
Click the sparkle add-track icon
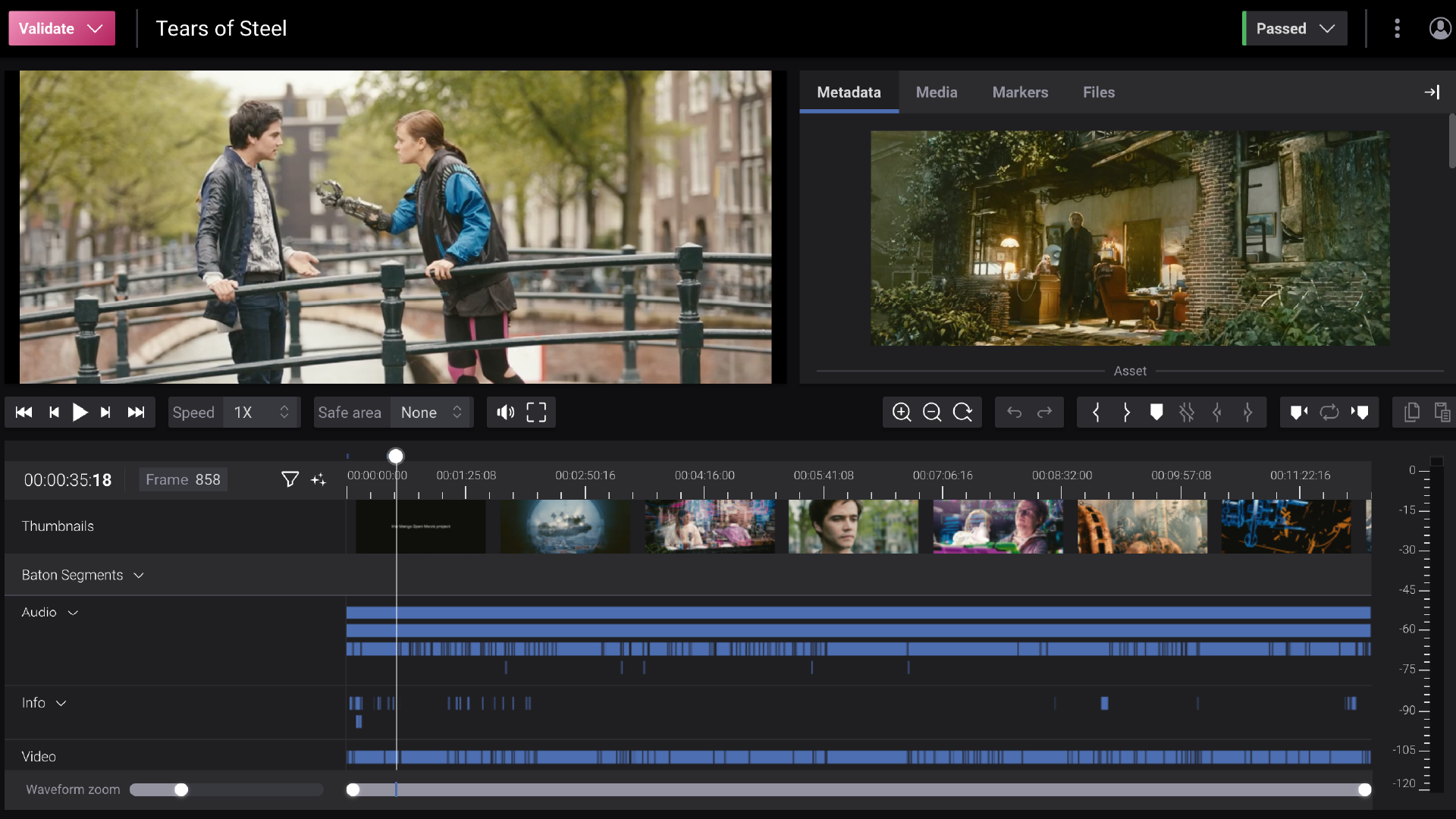[x=318, y=479]
